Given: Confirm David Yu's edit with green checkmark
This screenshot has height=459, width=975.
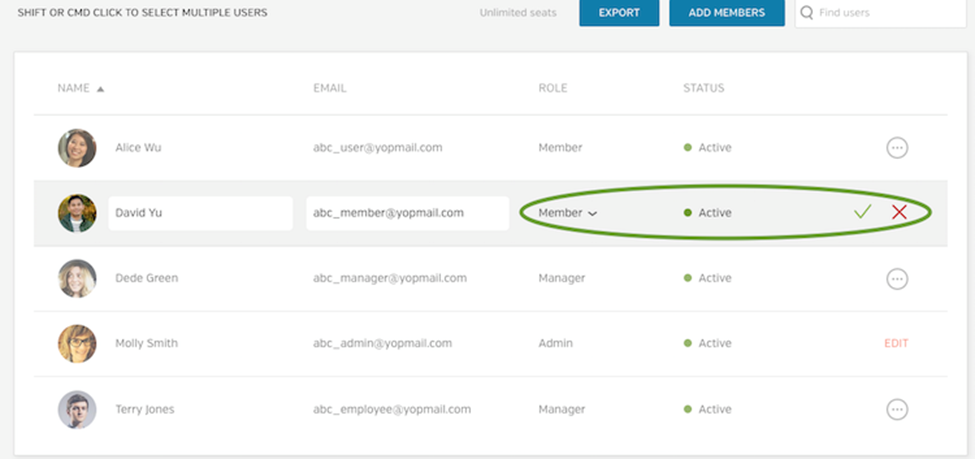Looking at the screenshot, I should pos(863,212).
